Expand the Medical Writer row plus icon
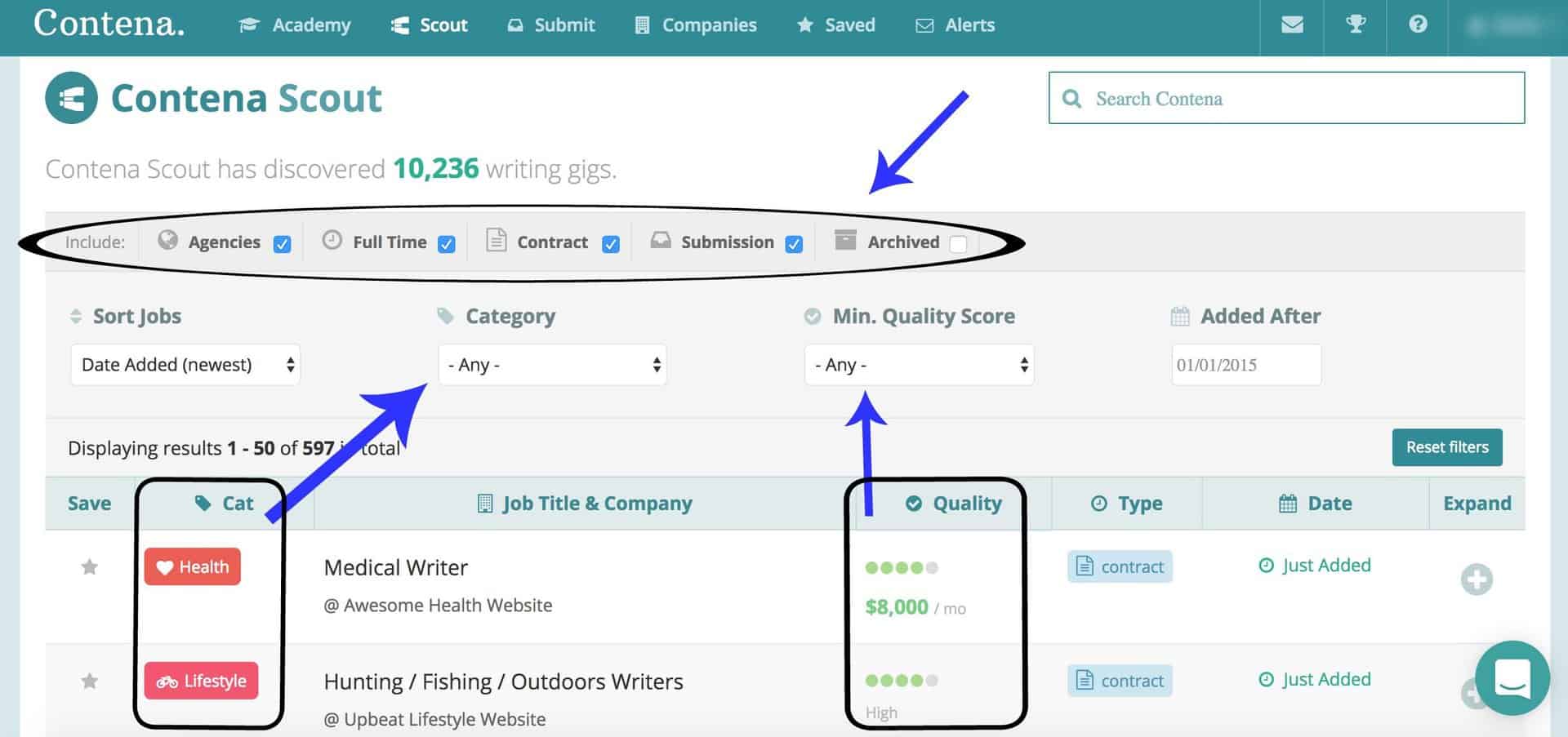 click(x=1477, y=579)
